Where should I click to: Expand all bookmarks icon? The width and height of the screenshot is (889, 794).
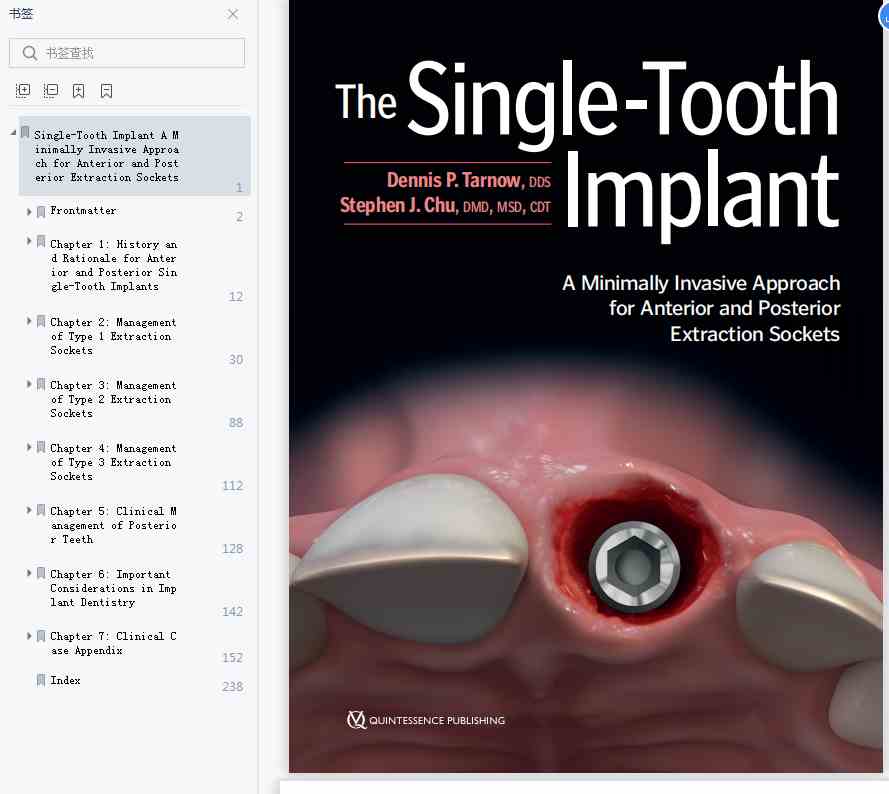pyautogui.click(x=23, y=91)
